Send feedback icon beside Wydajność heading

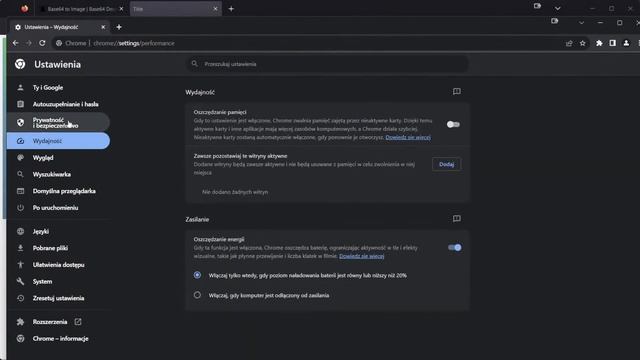[457, 91]
